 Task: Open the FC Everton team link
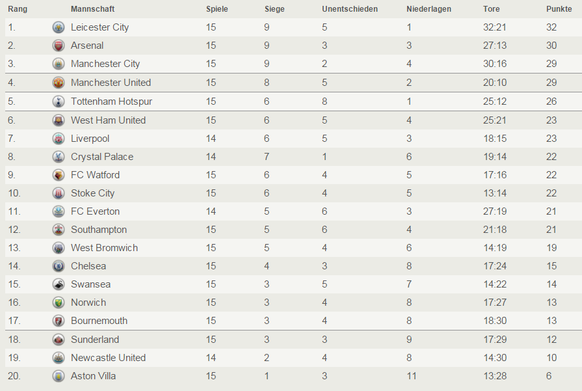(95, 211)
